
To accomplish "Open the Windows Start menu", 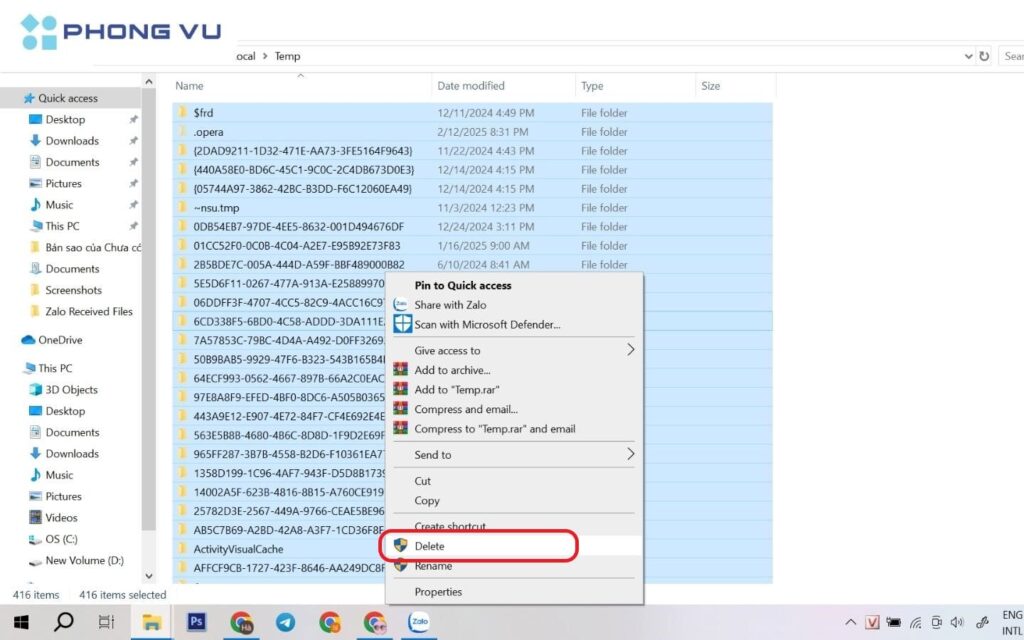I will click(20, 622).
